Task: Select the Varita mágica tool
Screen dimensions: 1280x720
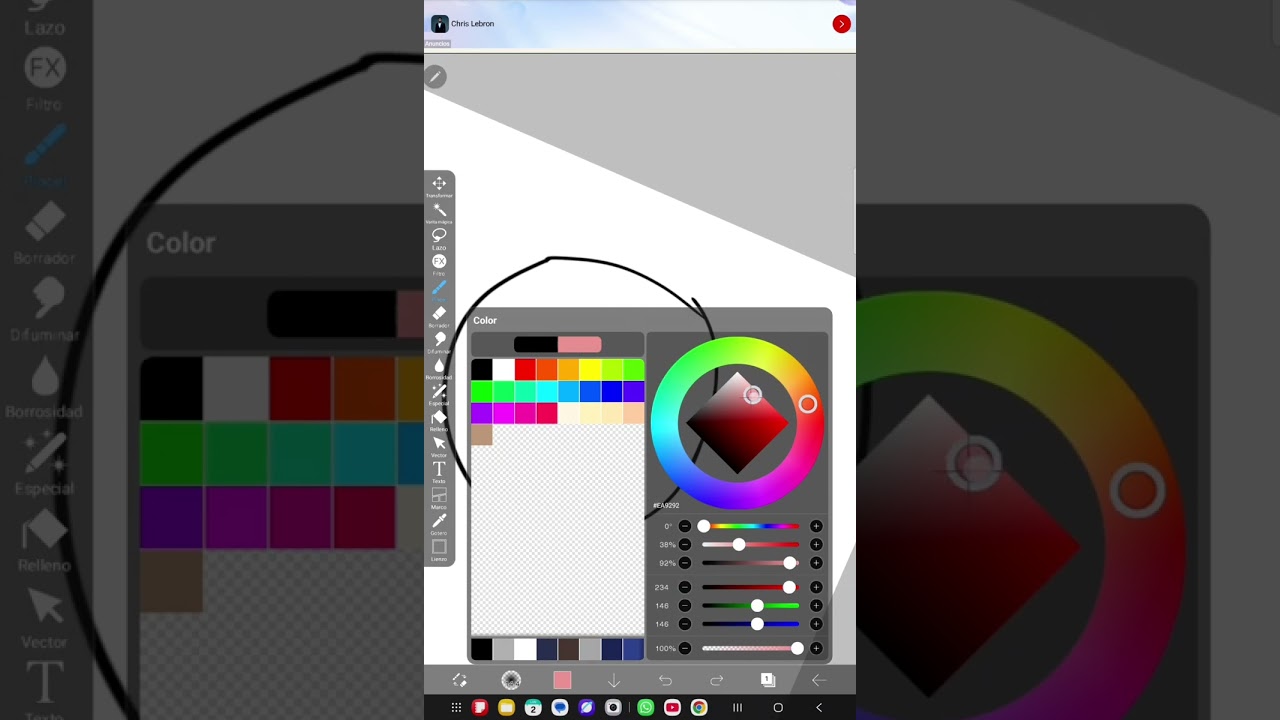Action: point(439,212)
